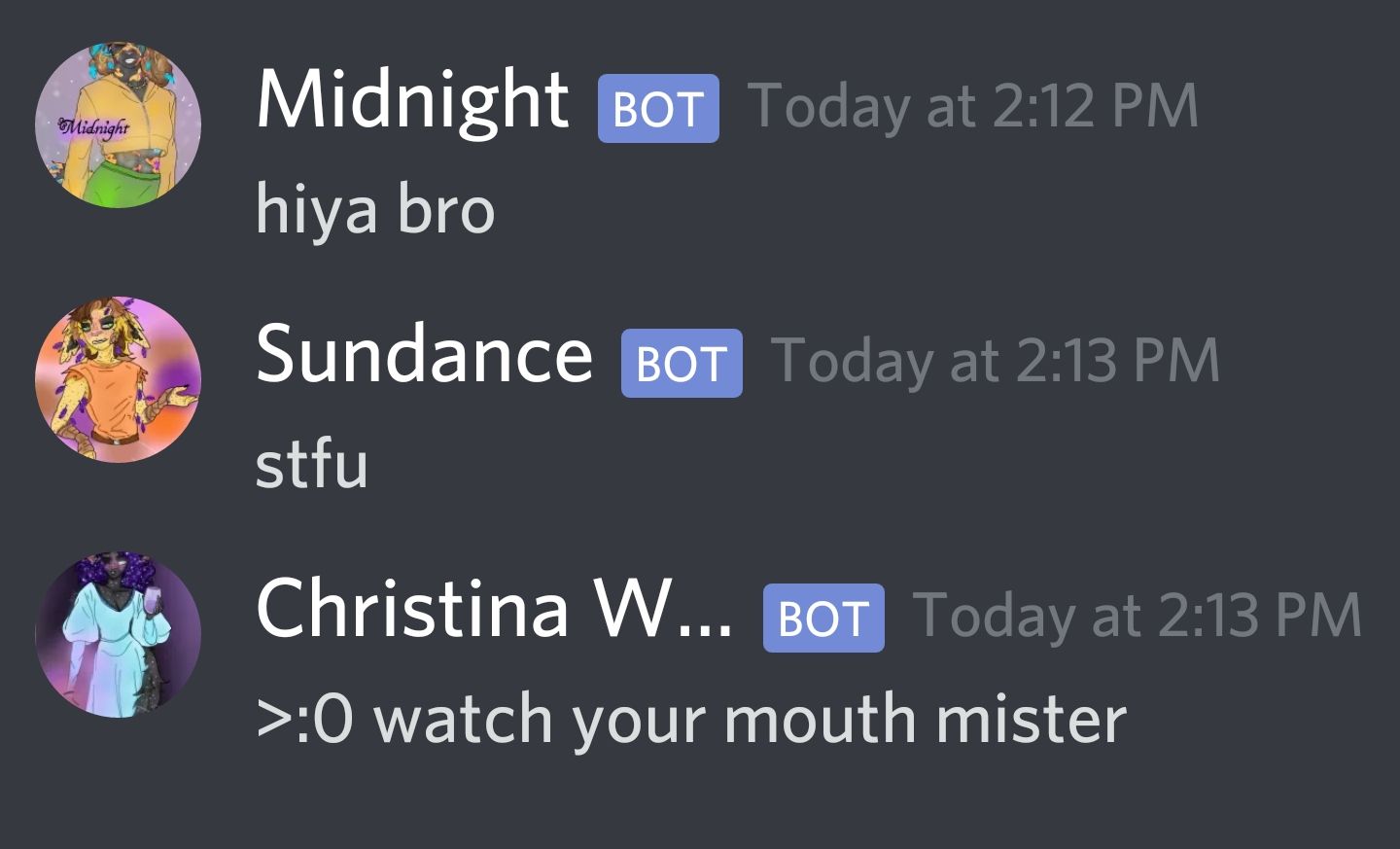Click the BOT badge beside Sundance
1400x849 pixels.
point(682,363)
